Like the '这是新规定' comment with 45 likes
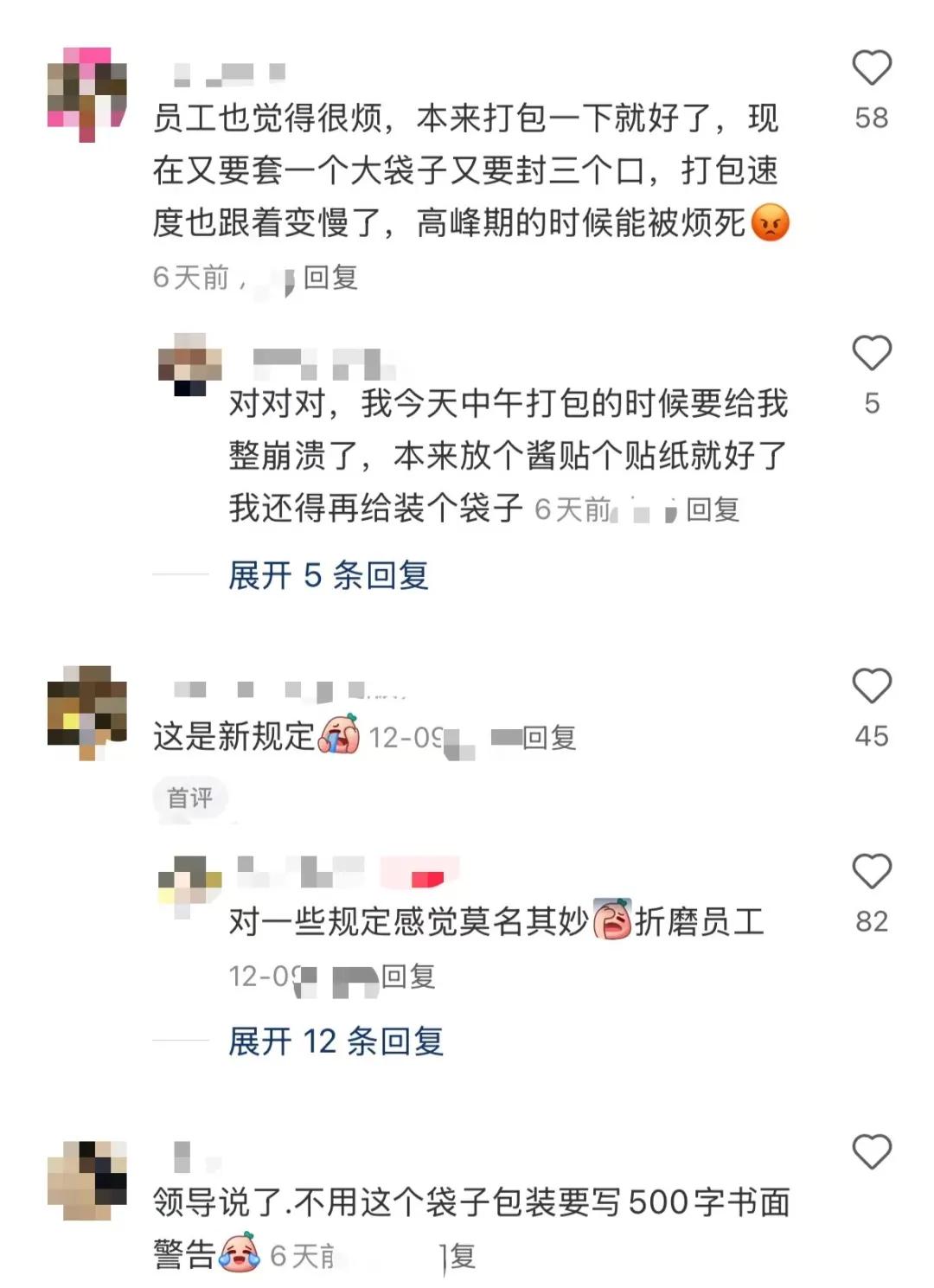Screen dimensions: 934x1288 click(x=871, y=686)
